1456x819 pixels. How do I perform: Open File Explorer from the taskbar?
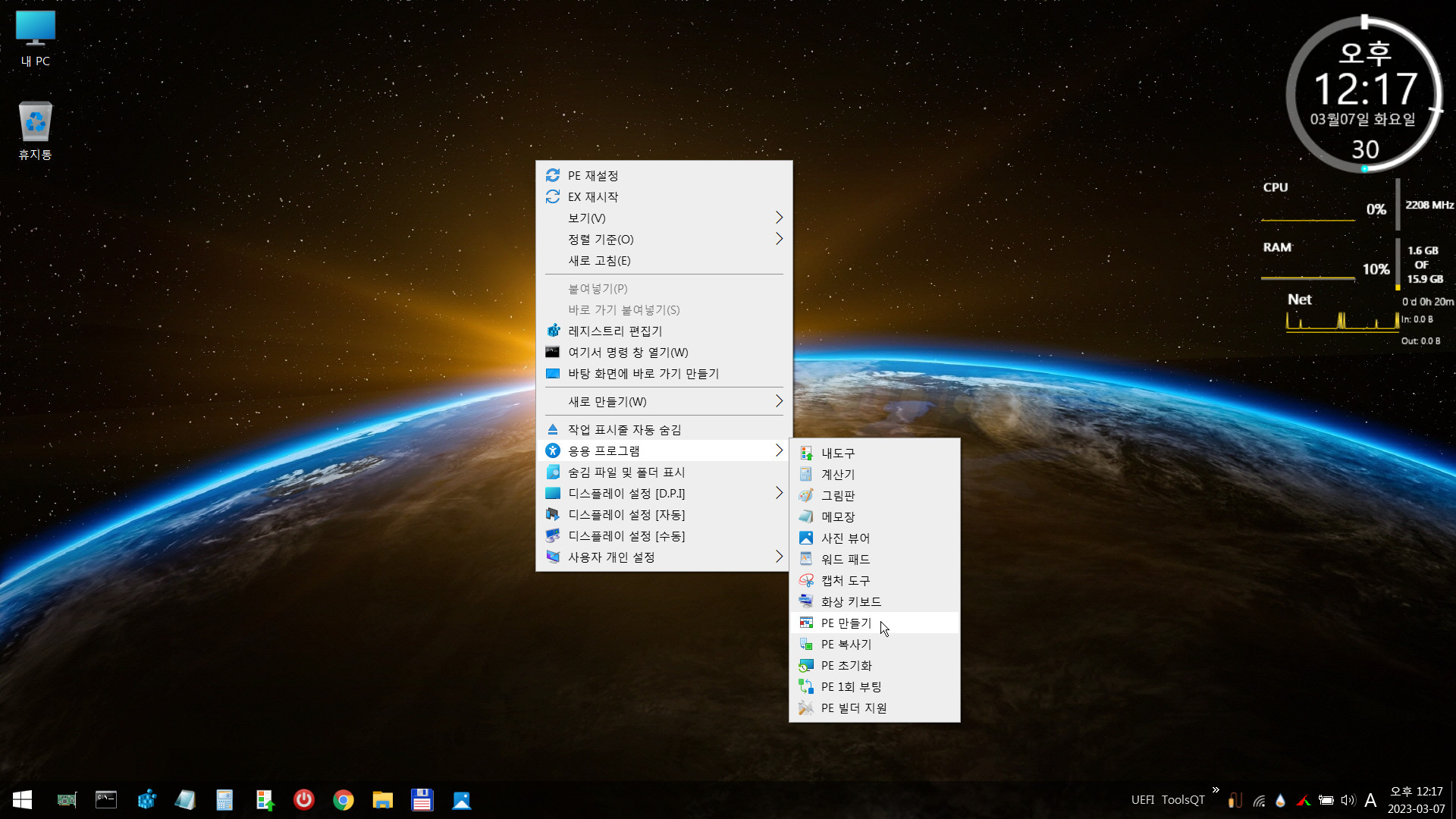click(x=383, y=800)
